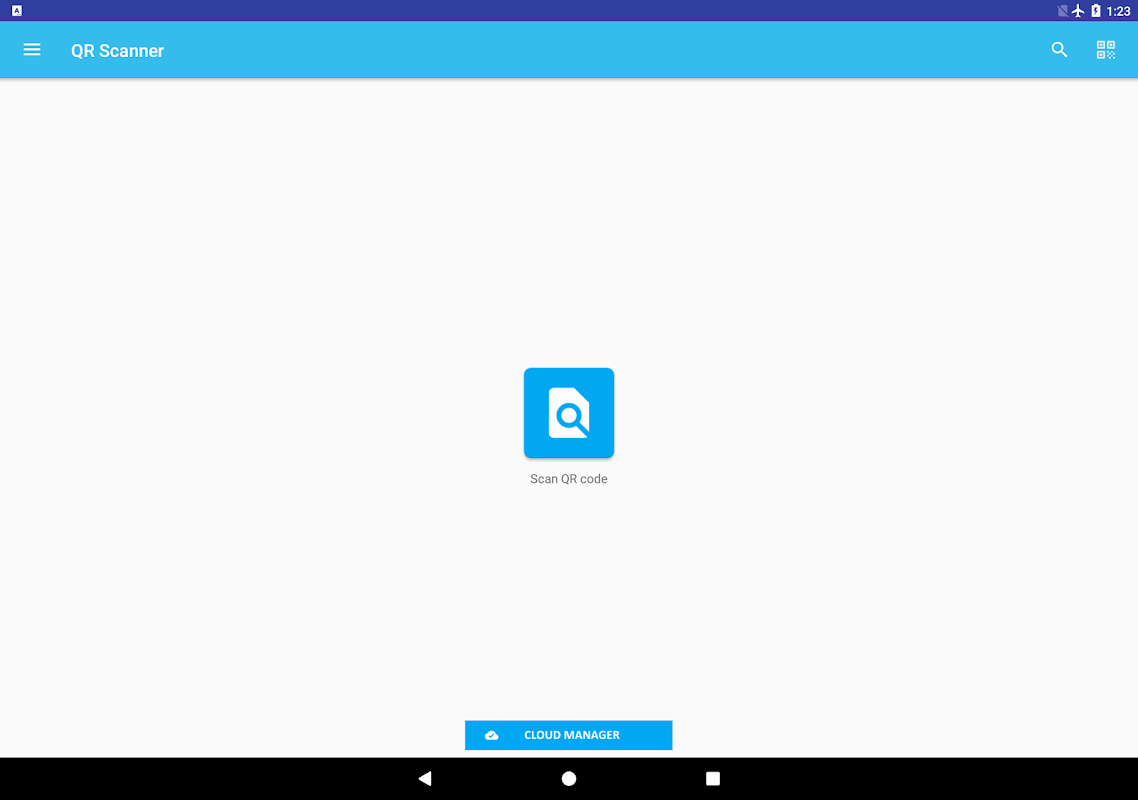Click the 'Scan QR code' text label

(568, 478)
